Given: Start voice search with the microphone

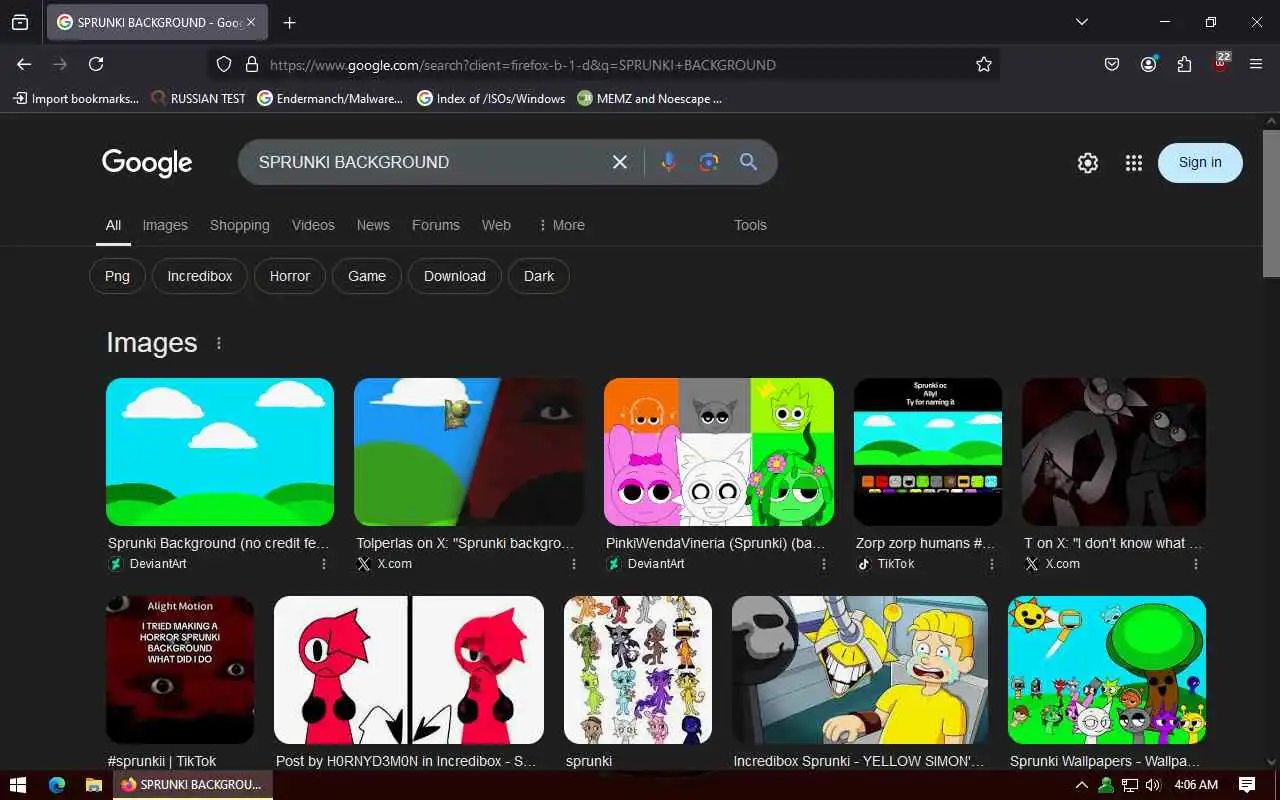Looking at the screenshot, I should point(669,162).
